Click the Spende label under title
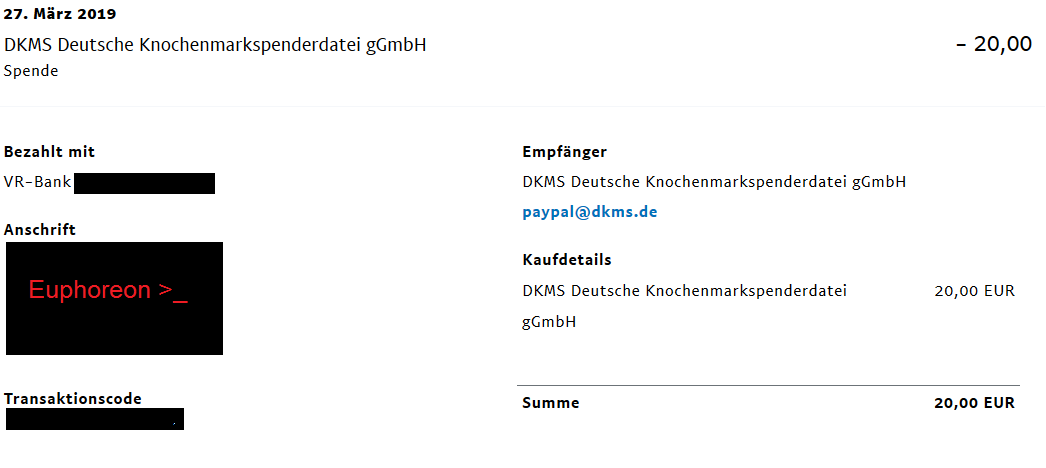This screenshot has height=468, width=1046. point(31,71)
